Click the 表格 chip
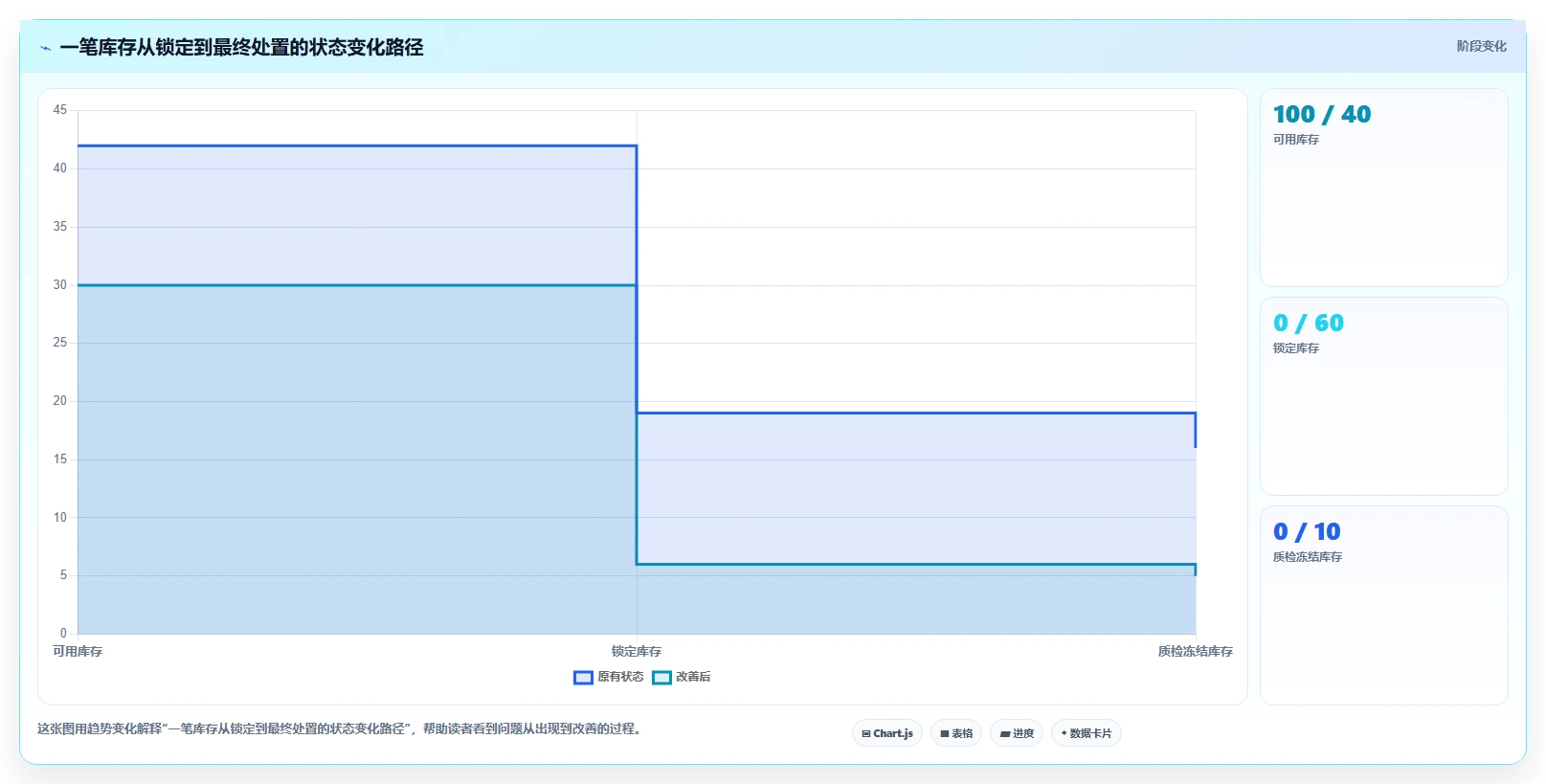1546x784 pixels. click(956, 733)
